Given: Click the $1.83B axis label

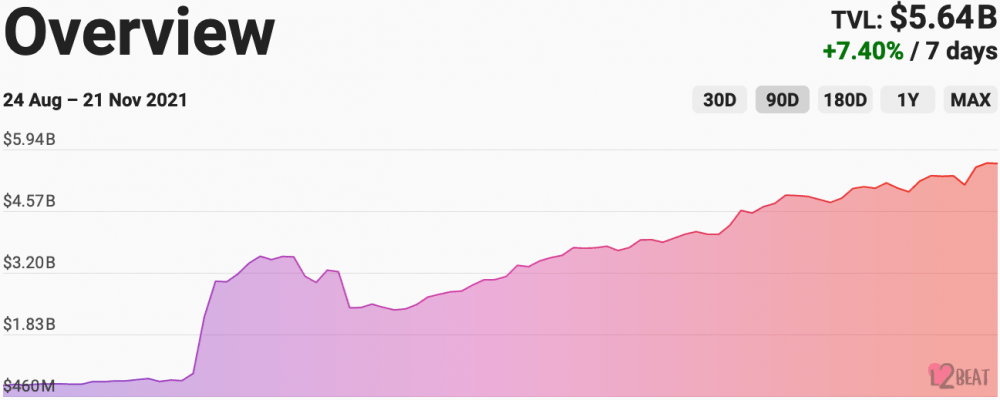Looking at the screenshot, I should [x=29, y=325].
